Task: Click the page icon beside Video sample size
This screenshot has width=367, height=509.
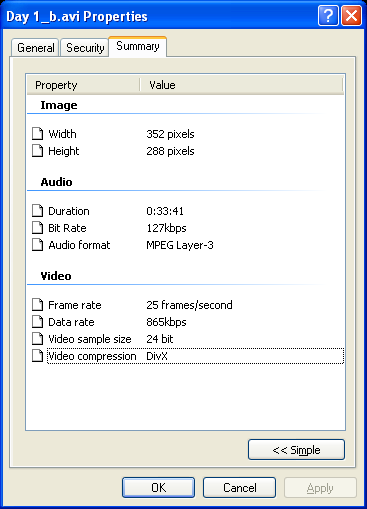Action: (x=38, y=339)
